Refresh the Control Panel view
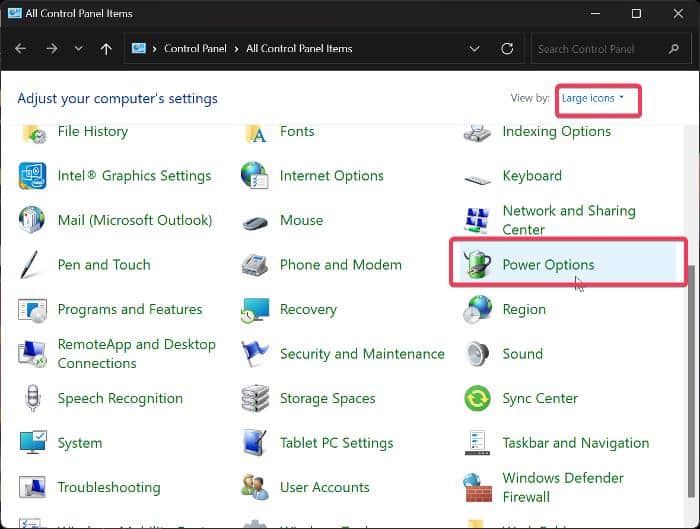 [x=507, y=48]
